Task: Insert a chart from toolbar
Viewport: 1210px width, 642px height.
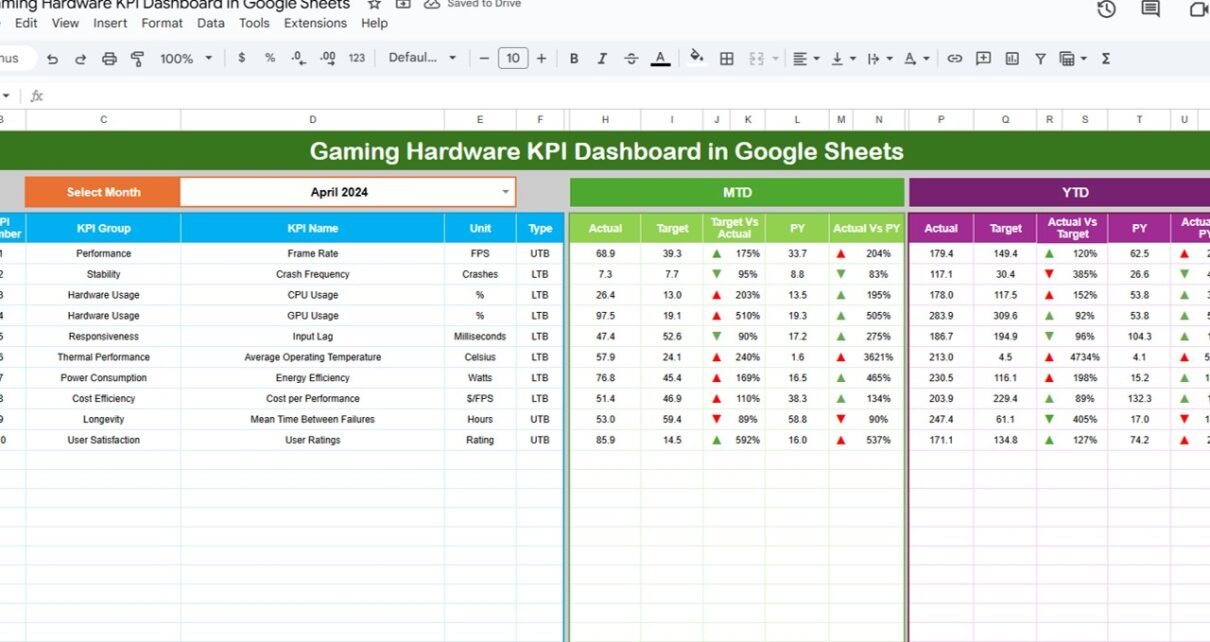Action: click(1012, 59)
